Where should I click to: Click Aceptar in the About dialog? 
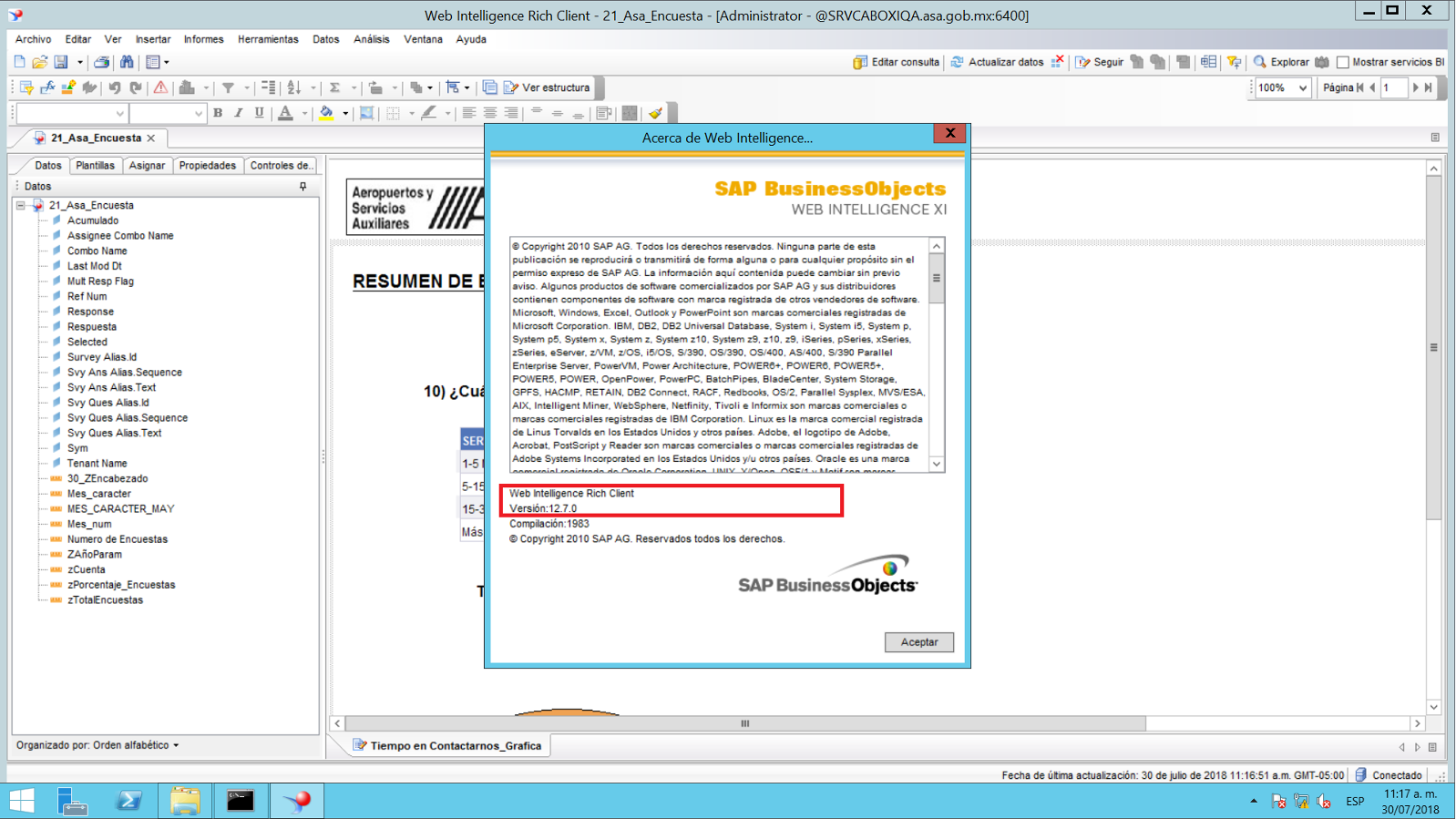pos(918,642)
